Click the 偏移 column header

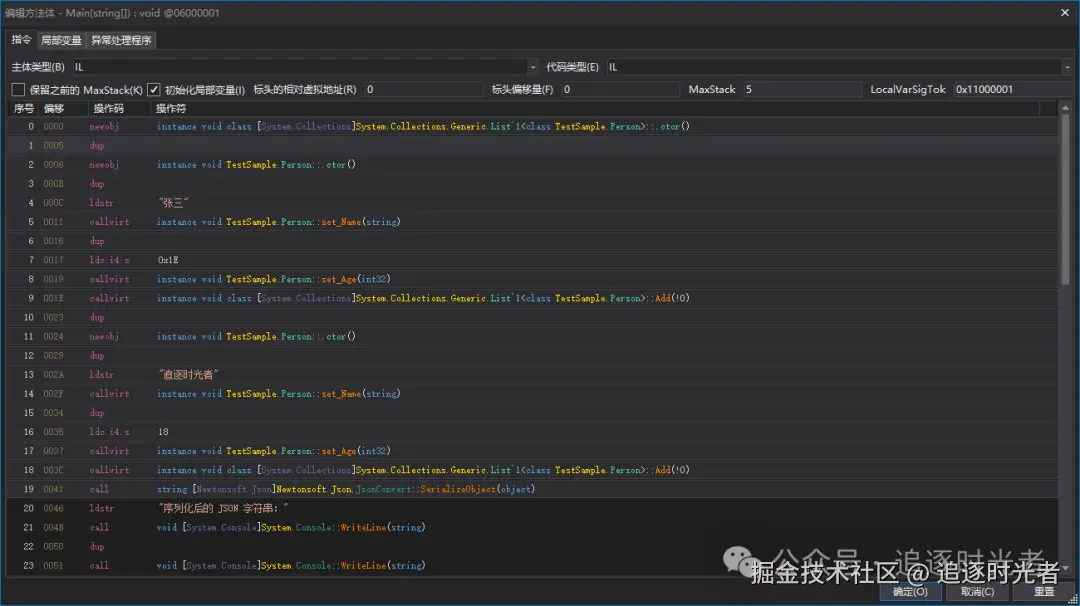pyautogui.click(x=54, y=108)
